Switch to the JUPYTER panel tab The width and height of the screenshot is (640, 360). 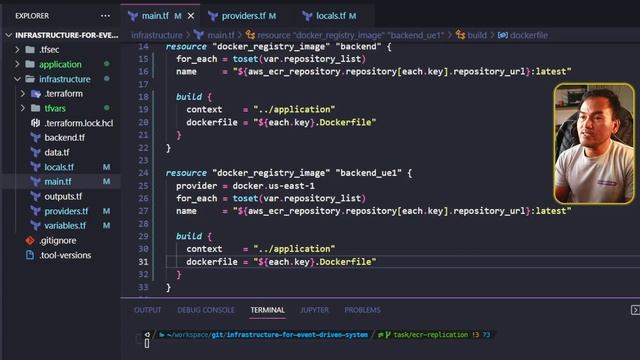(314, 310)
